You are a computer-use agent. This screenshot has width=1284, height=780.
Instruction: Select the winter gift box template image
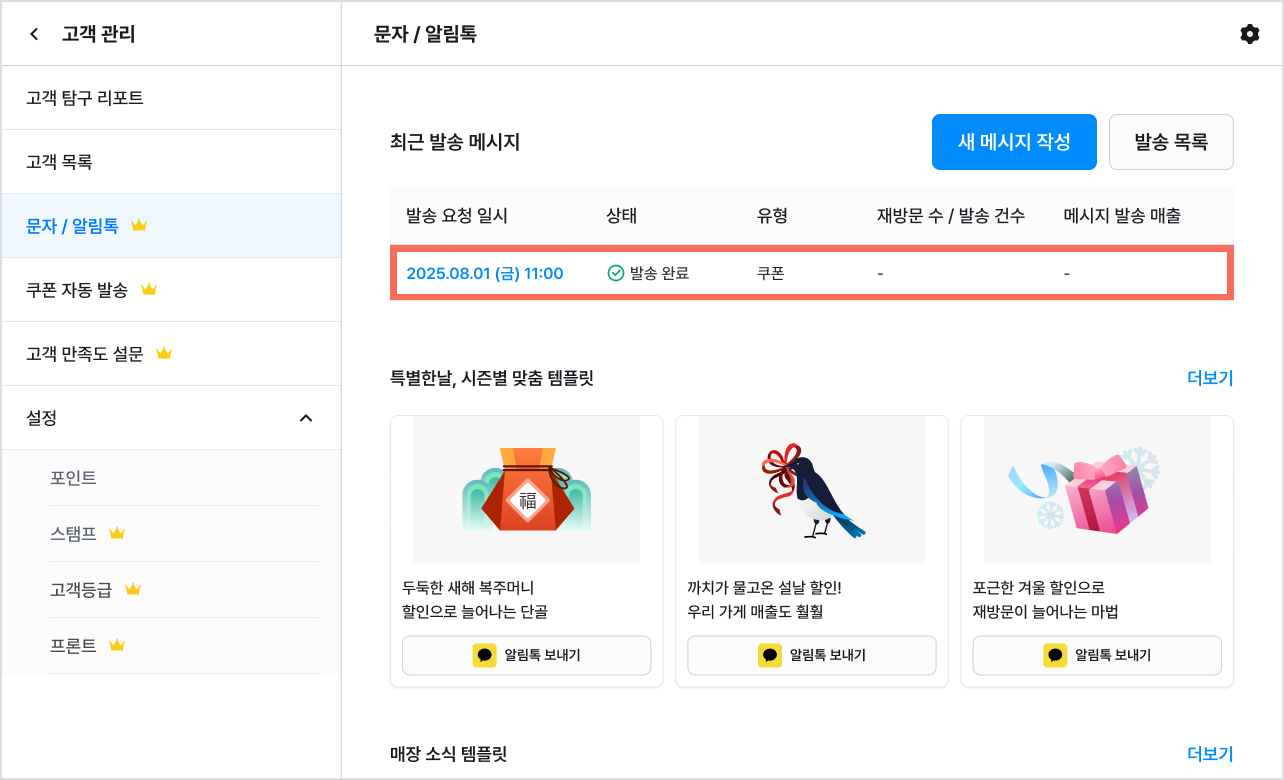coord(1097,490)
